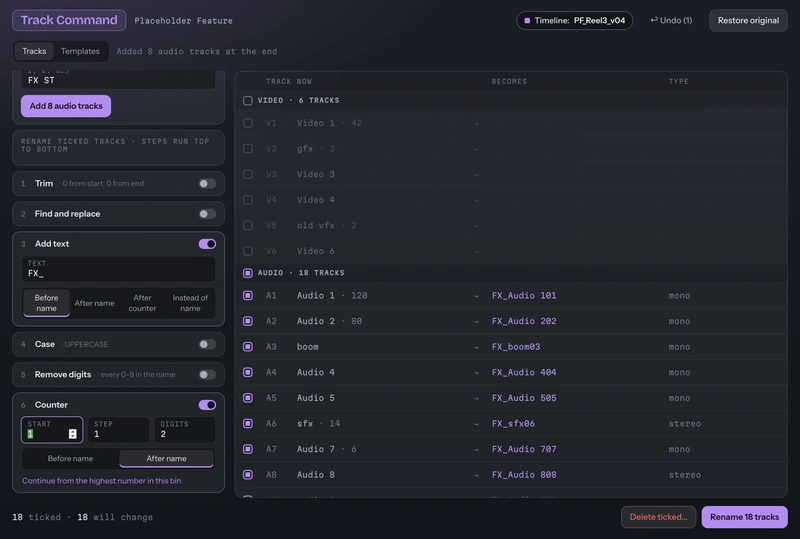
Task: Untick the A7 Audio 7 checkbox
Action: coord(247,449)
